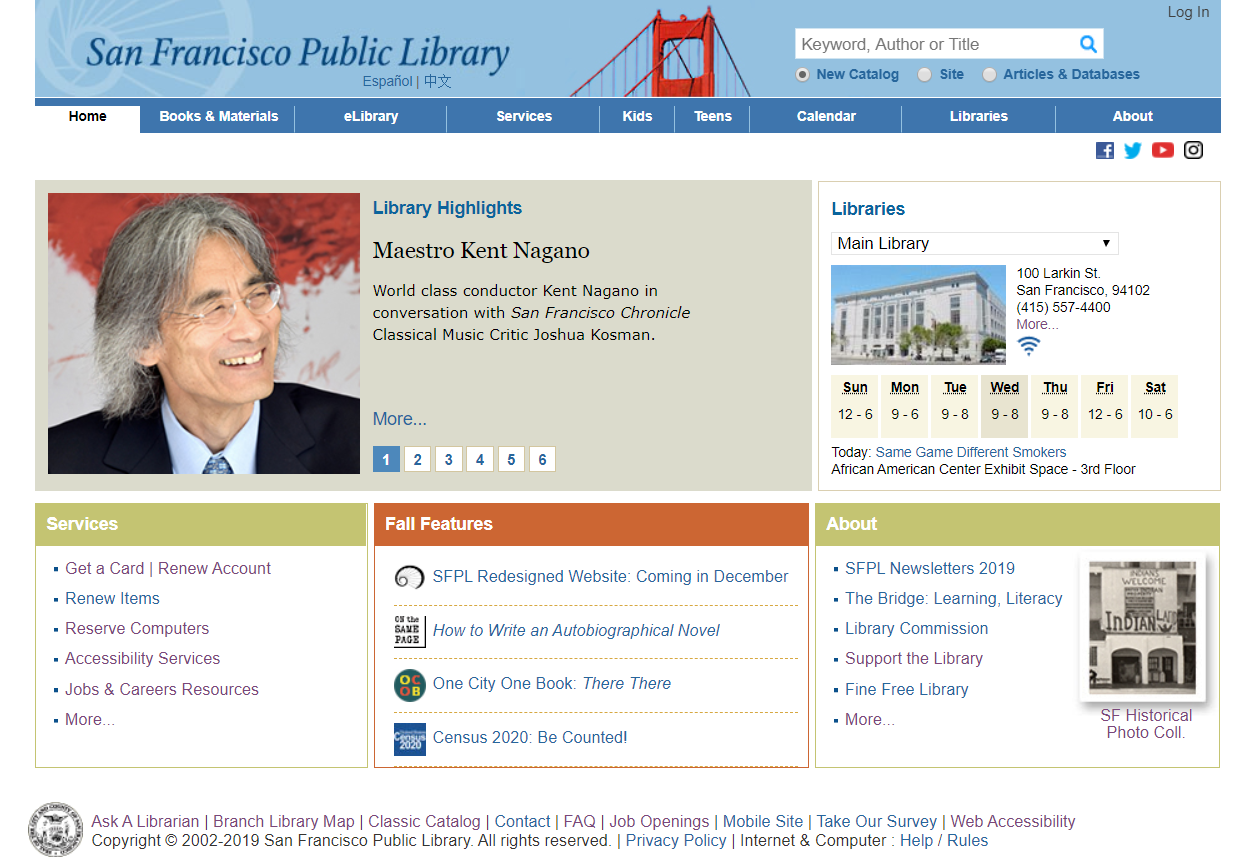The width and height of the screenshot is (1255, 862).
Task: Show highlight slide 6
Action: [x=542, y=459]
